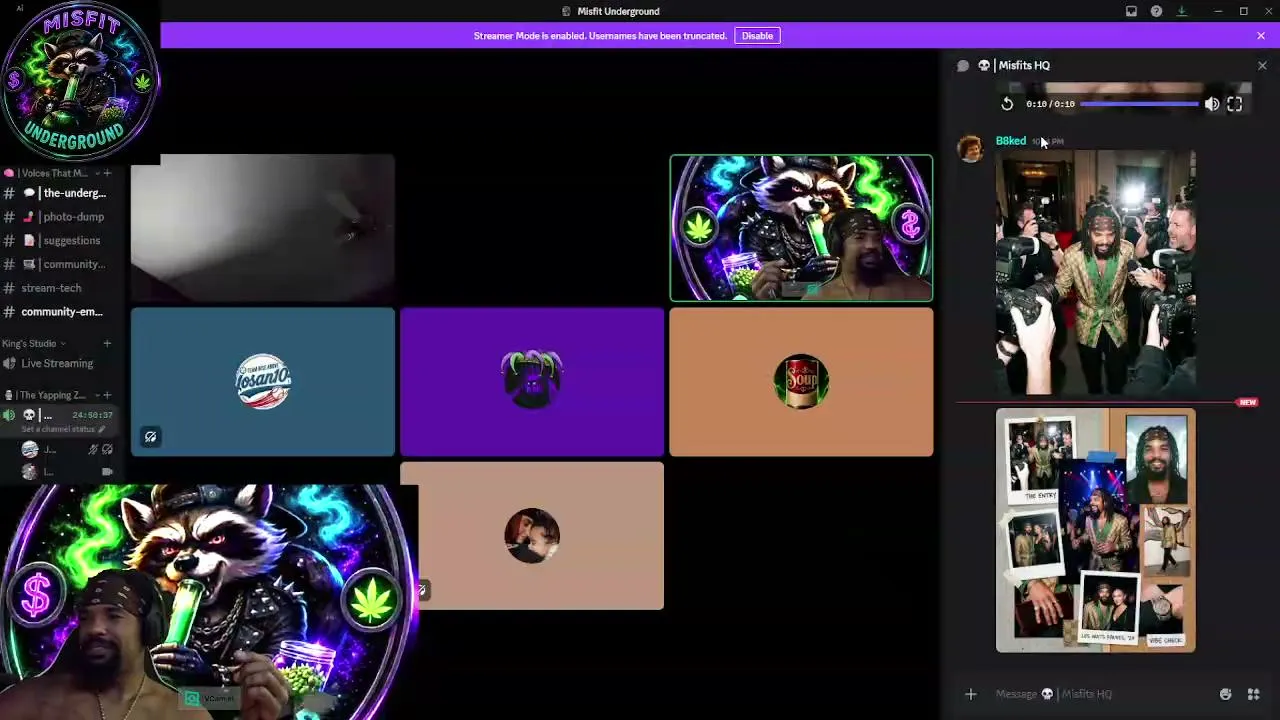
Task: Open the photo collage image in chat
Action: coord(1096,530)
